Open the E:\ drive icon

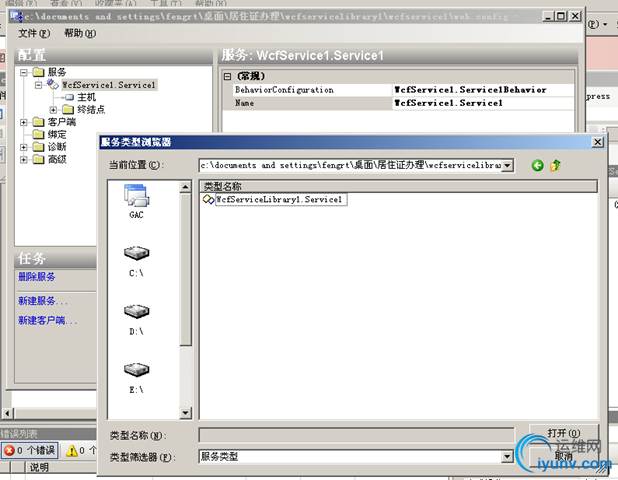tap(136, 370)
